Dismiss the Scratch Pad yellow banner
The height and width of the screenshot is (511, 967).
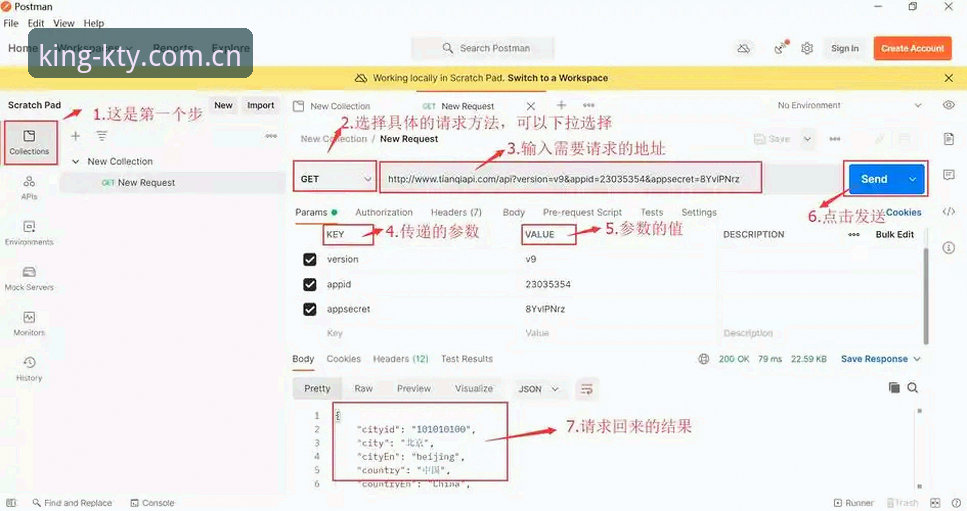pyautogui.click(x=948, y=78)
